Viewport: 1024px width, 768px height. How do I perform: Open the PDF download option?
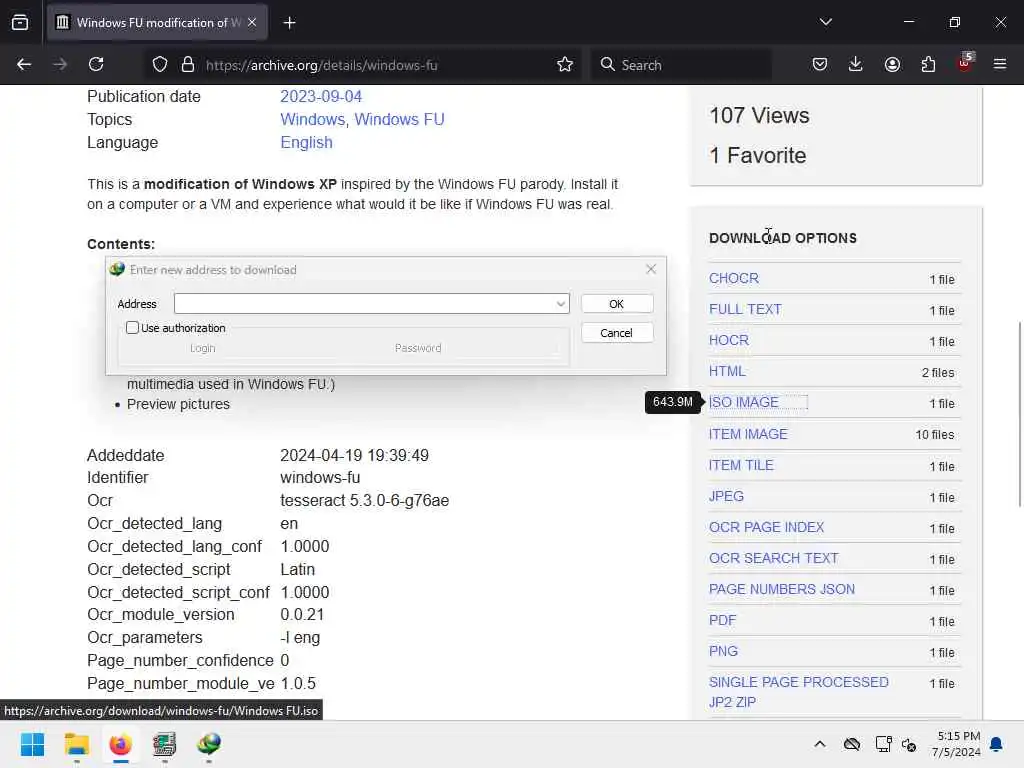(x=722, y=620)
